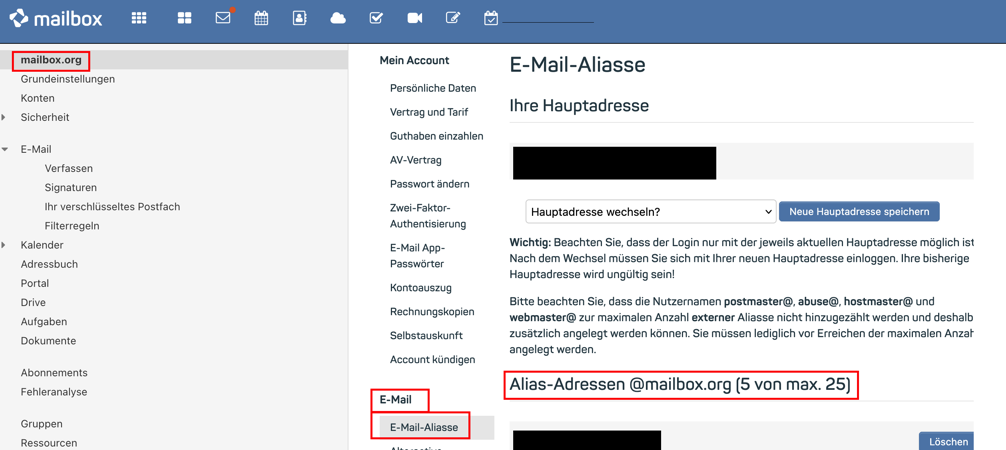The height and width of the screenshot is (450, 1006).
Task: Open the Portal tiles icon
Action: click(184, 18)
